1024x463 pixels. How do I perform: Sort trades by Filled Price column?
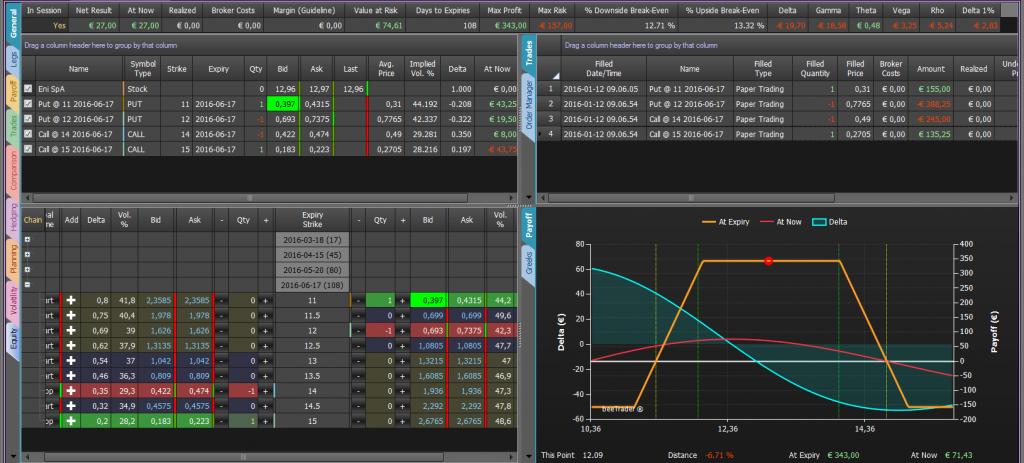point(855,69)
